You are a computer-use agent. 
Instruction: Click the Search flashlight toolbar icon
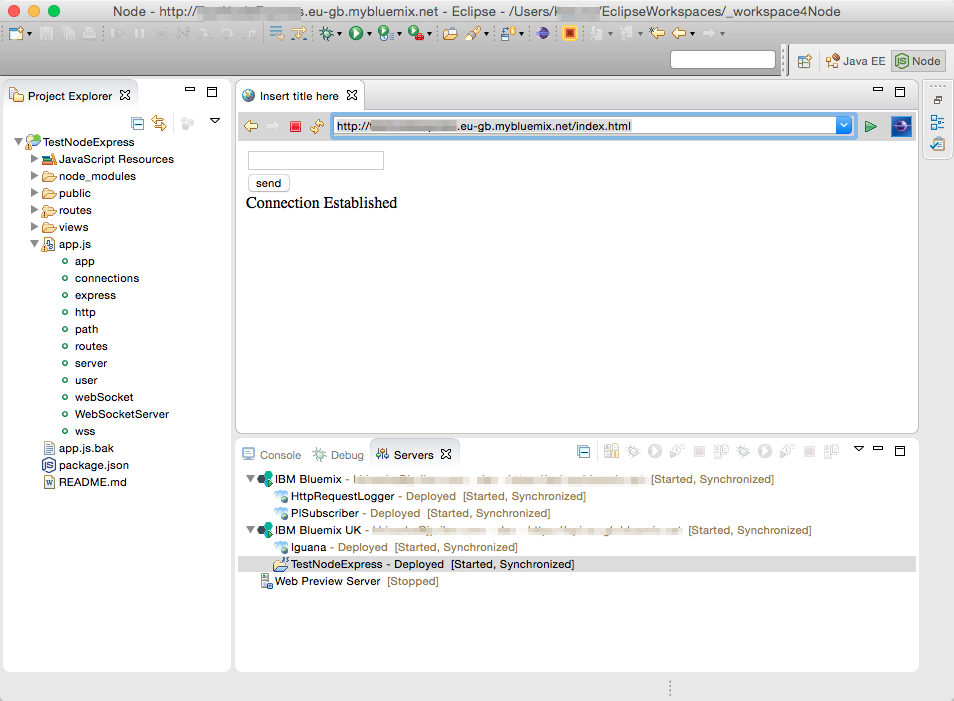(473, 33)
